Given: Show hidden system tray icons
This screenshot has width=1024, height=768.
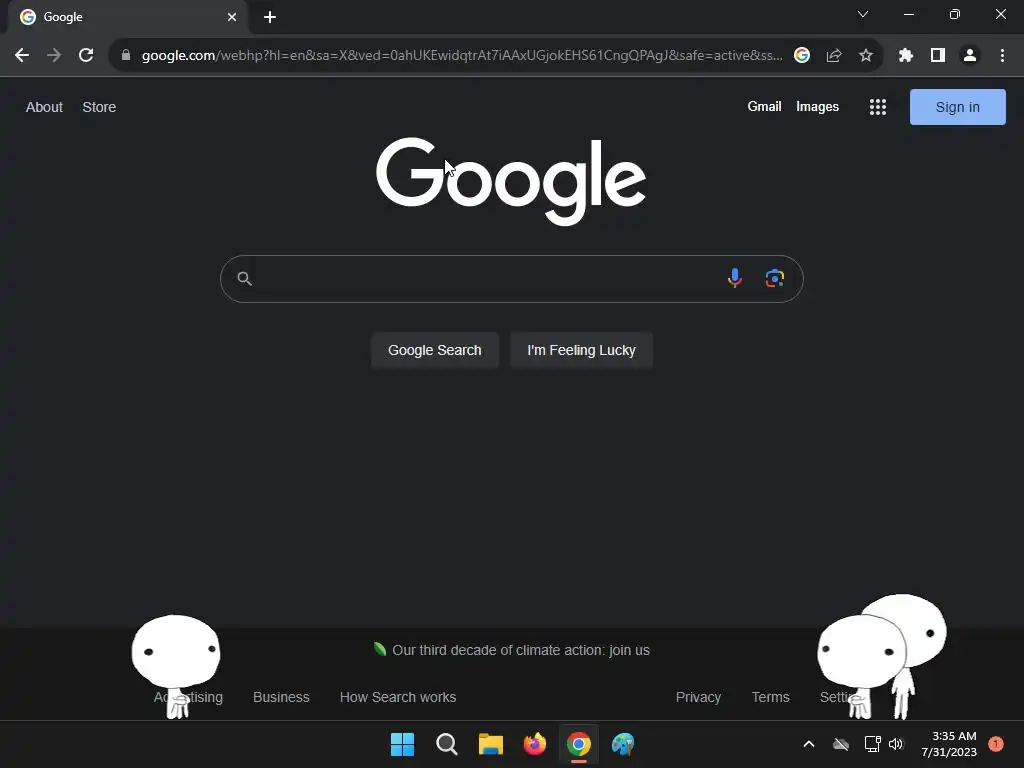Looking at the screenshot, I should click(x=808, y=744).
